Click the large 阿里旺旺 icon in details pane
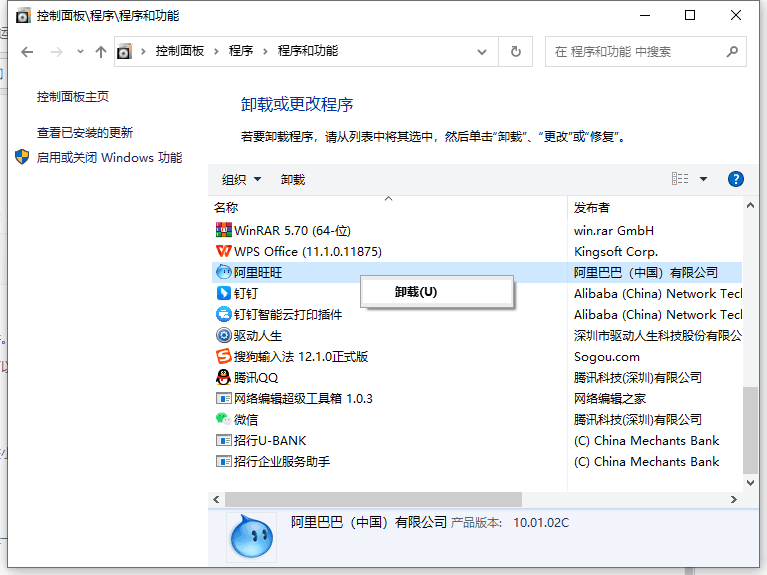Viewport: 767px width, 575px height. point(251,536)
